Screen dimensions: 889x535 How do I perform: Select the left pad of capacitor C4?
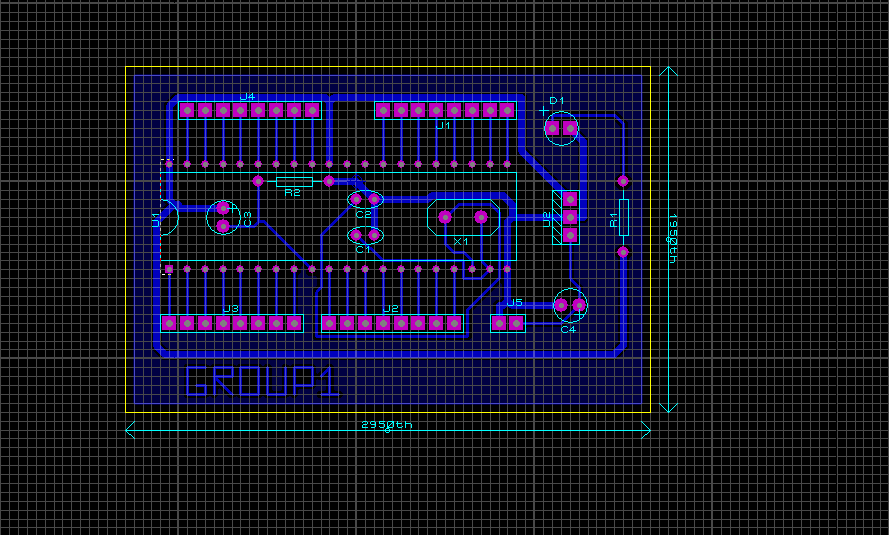click(x=561, y=305)
